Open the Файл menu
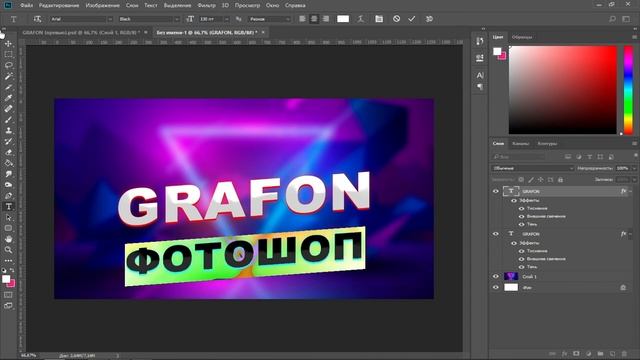Image resolution: width=640 pixels, height=360 pixels. pyautogui.click(x=27, y=5)
